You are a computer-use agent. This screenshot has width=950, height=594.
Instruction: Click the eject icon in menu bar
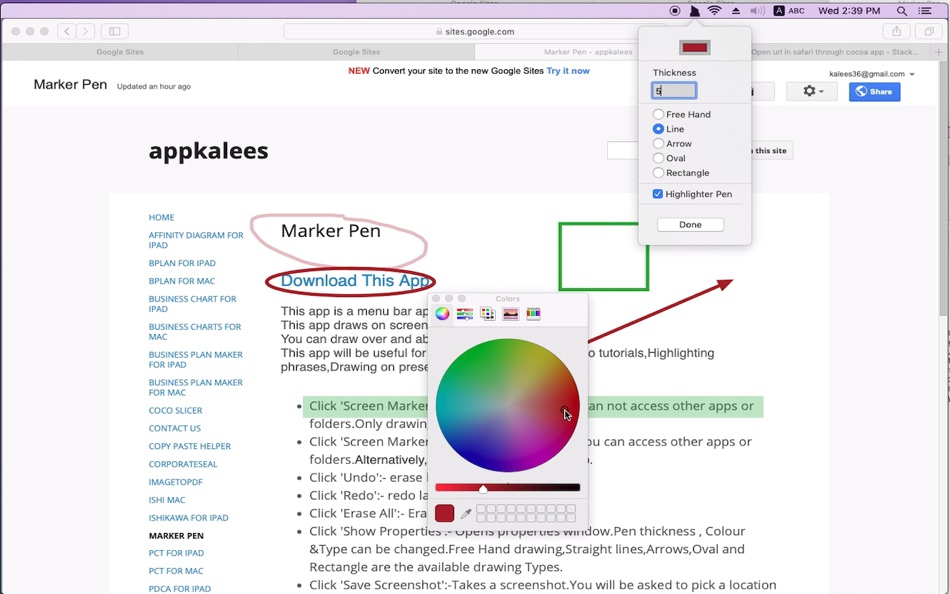pyautogui.click(x=736, y=11)
